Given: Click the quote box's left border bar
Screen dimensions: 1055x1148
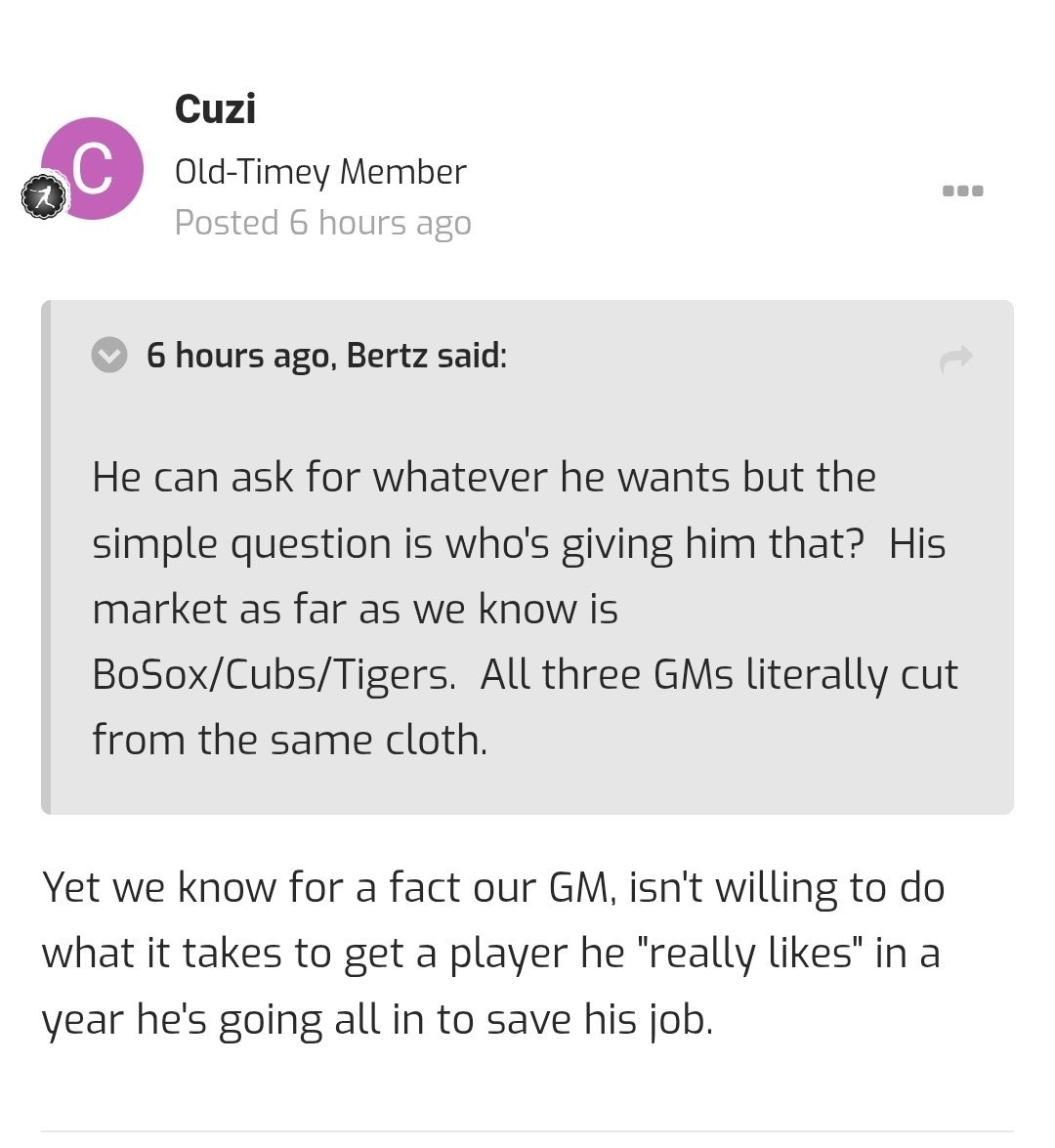Looking at the screenshot, I should [45, 557].
